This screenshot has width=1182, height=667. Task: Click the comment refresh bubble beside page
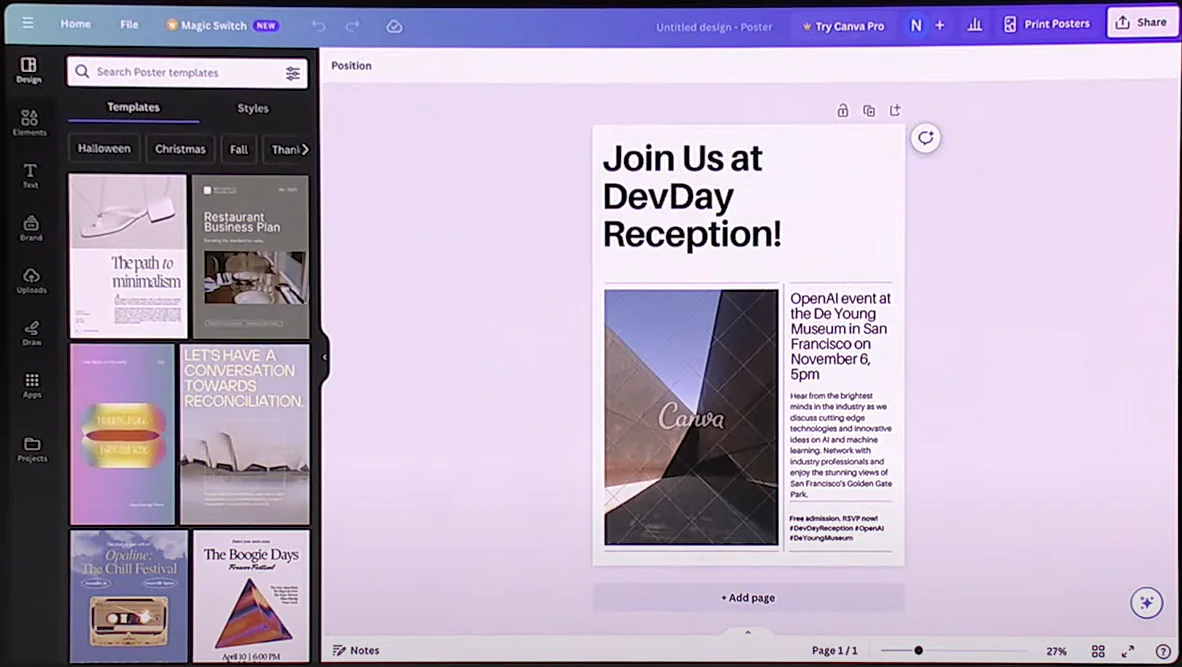click(926, 138)
